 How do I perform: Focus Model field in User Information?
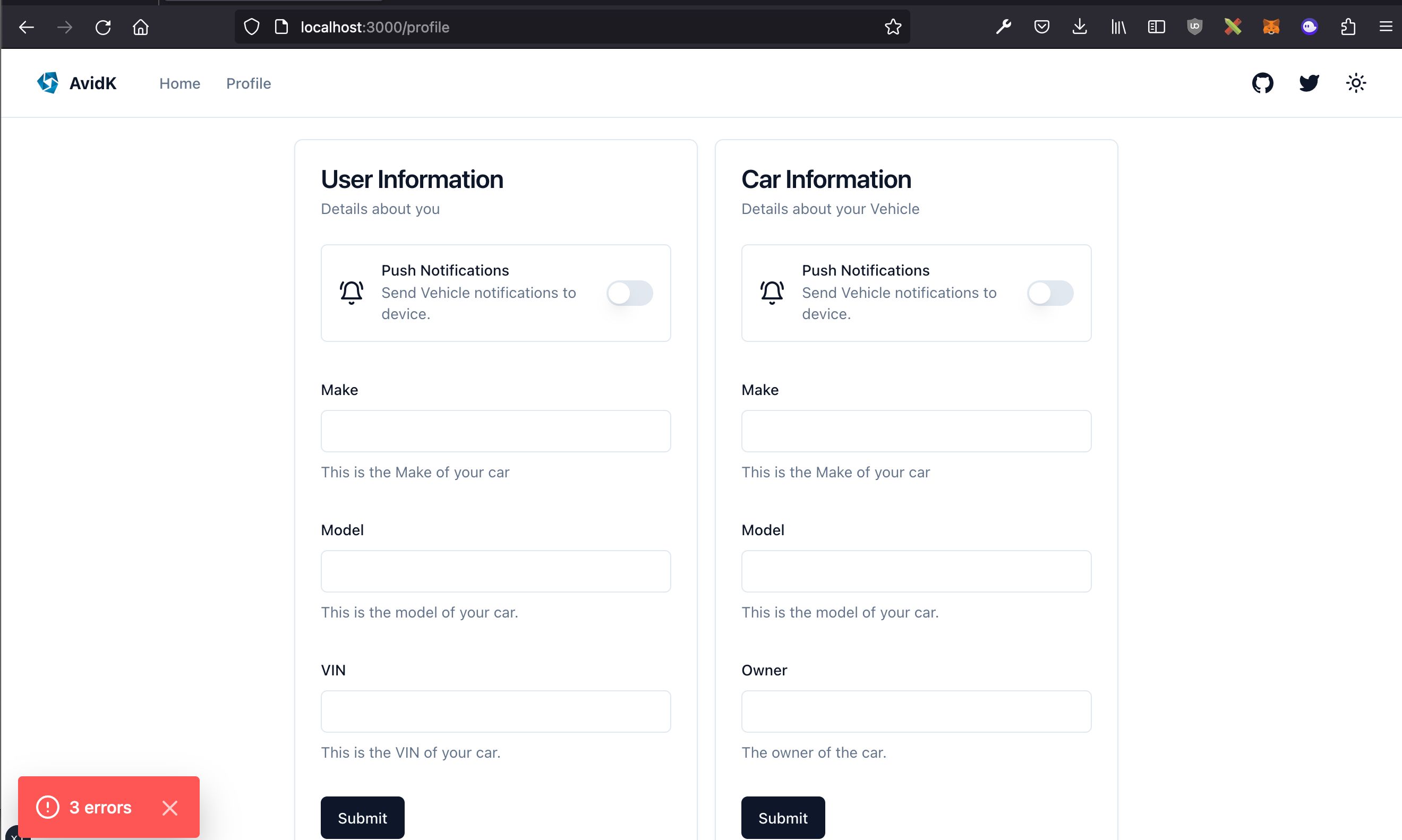coord(496,571)
